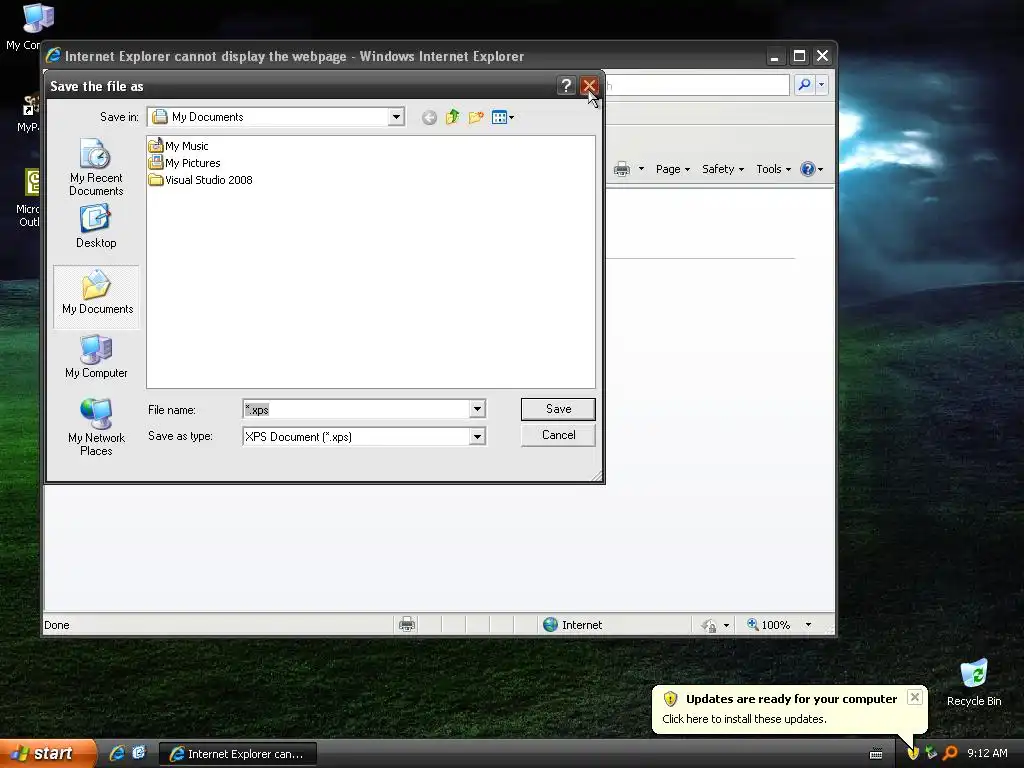
Task: Open the My Music folder
Action: click(x=178, y=146)
